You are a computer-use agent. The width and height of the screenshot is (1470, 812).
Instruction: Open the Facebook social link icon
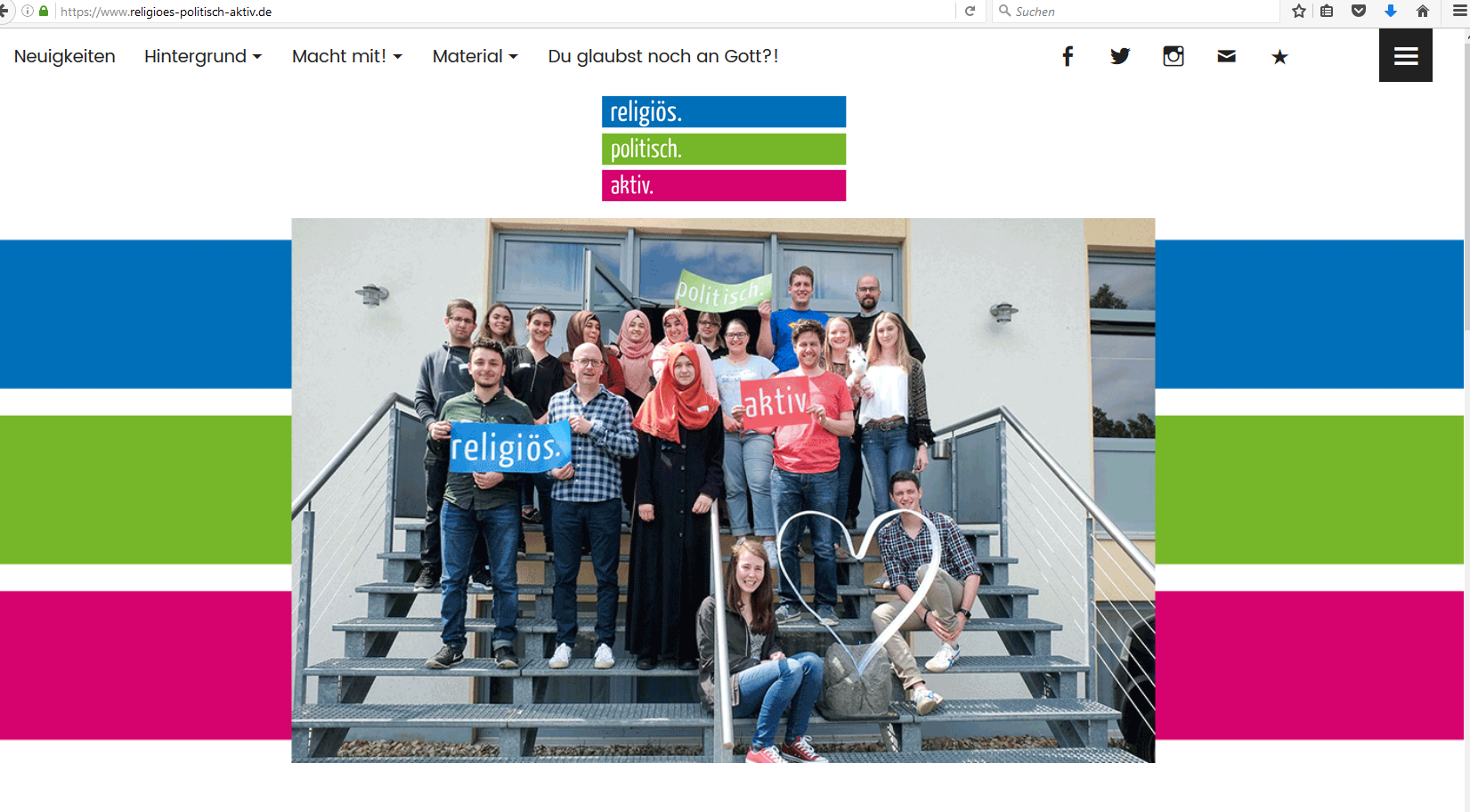tap(1068, 56)
